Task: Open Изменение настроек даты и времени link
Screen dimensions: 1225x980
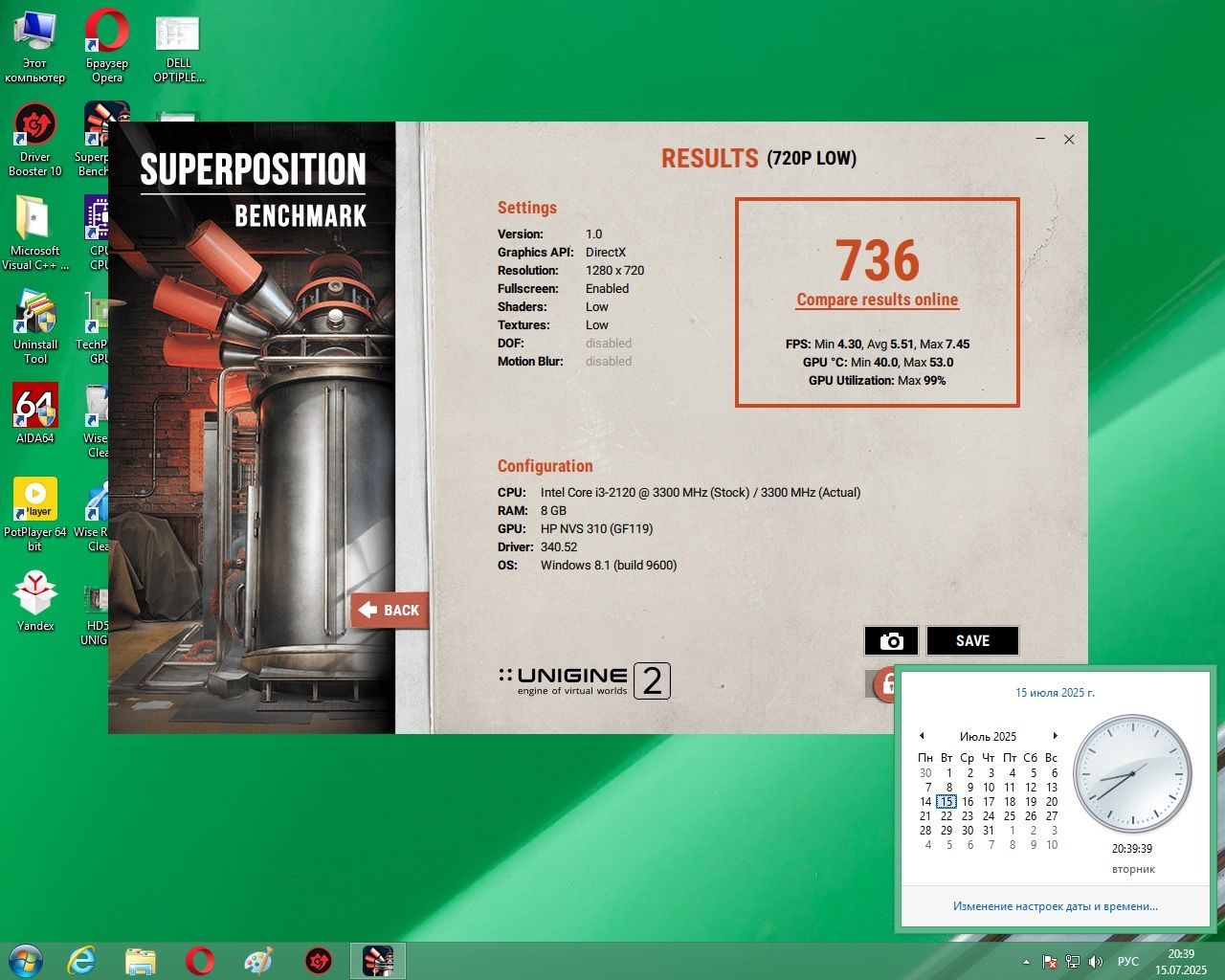Action: pyautogui.click(x=1056, y=906)
